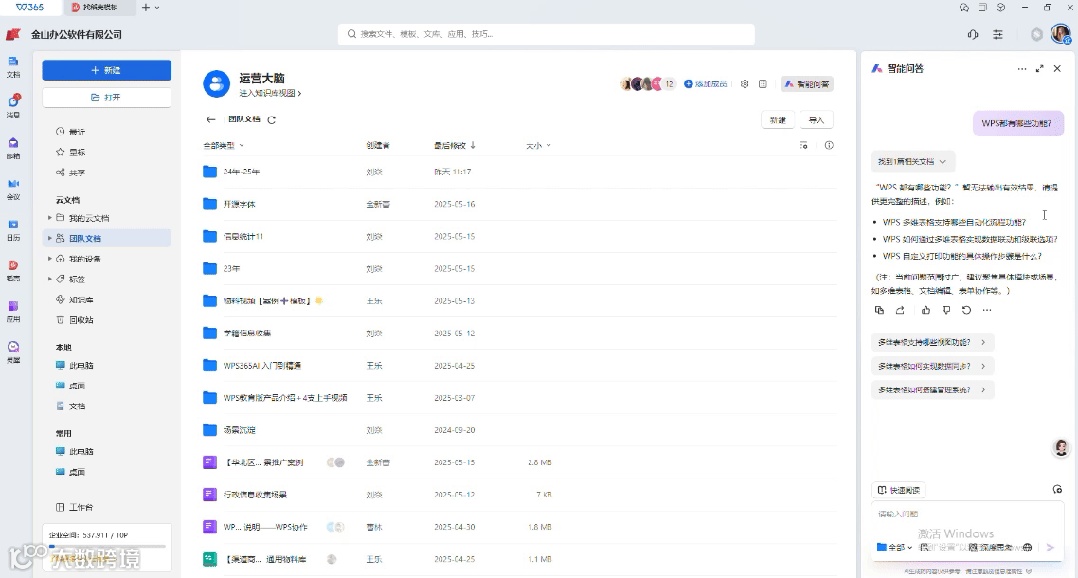
Task: Click the list view settings icon
Action: (x=804, y=145)
